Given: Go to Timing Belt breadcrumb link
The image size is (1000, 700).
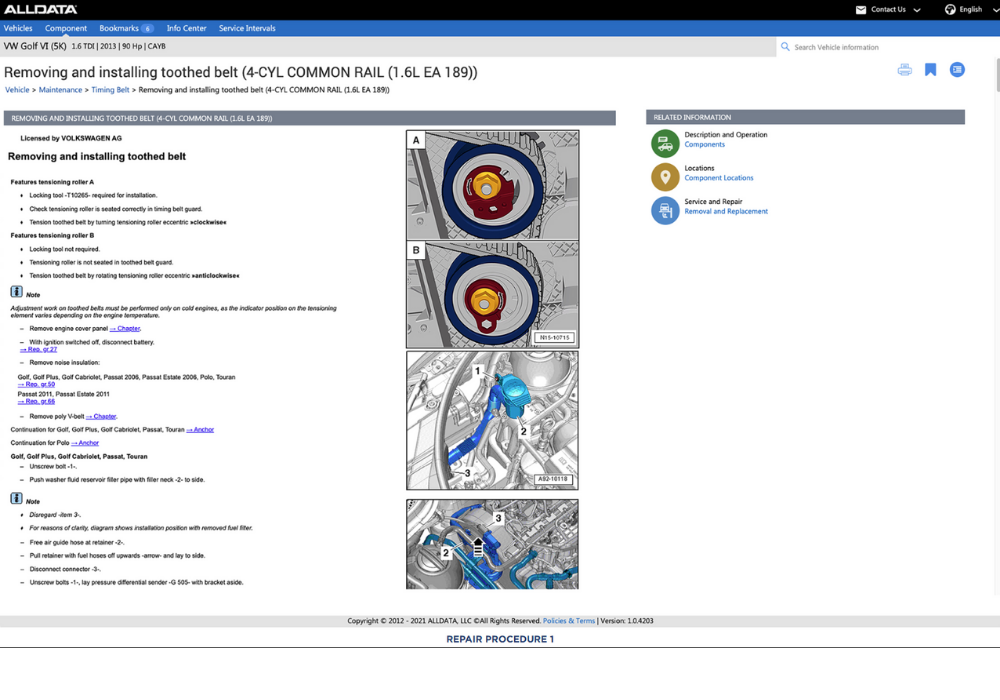Looking at the screenshot, I should point(110,90).
